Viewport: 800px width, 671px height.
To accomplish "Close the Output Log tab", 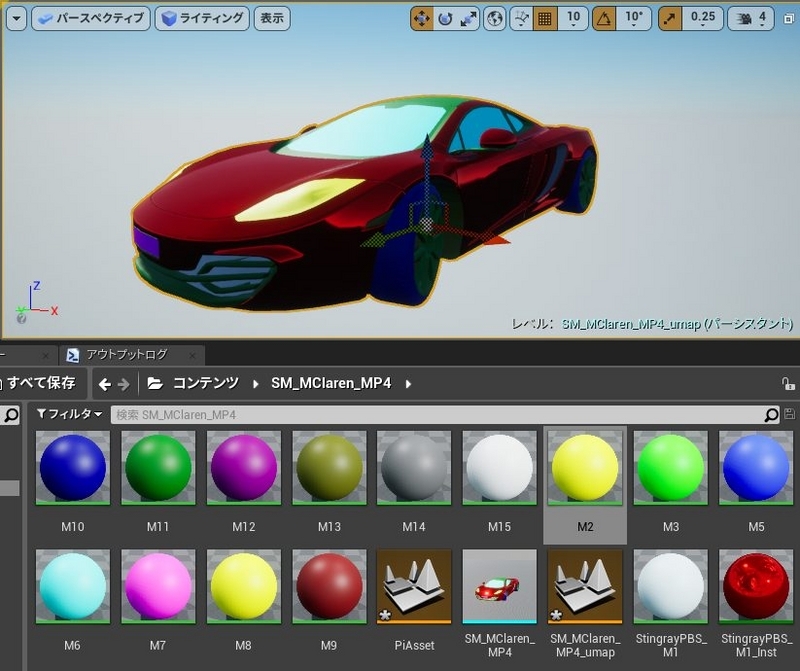I will pos(192,355).
